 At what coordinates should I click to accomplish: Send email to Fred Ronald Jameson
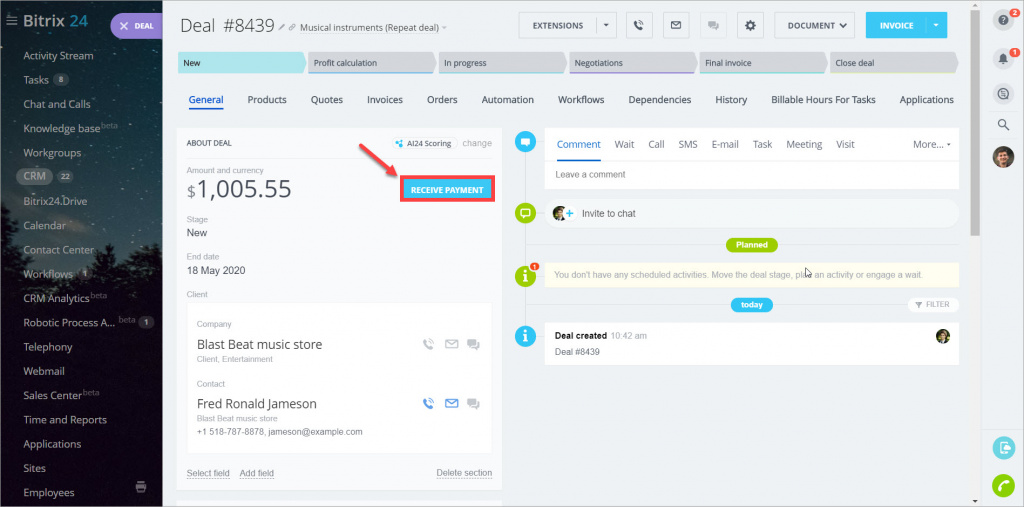(x=451, y=404)
